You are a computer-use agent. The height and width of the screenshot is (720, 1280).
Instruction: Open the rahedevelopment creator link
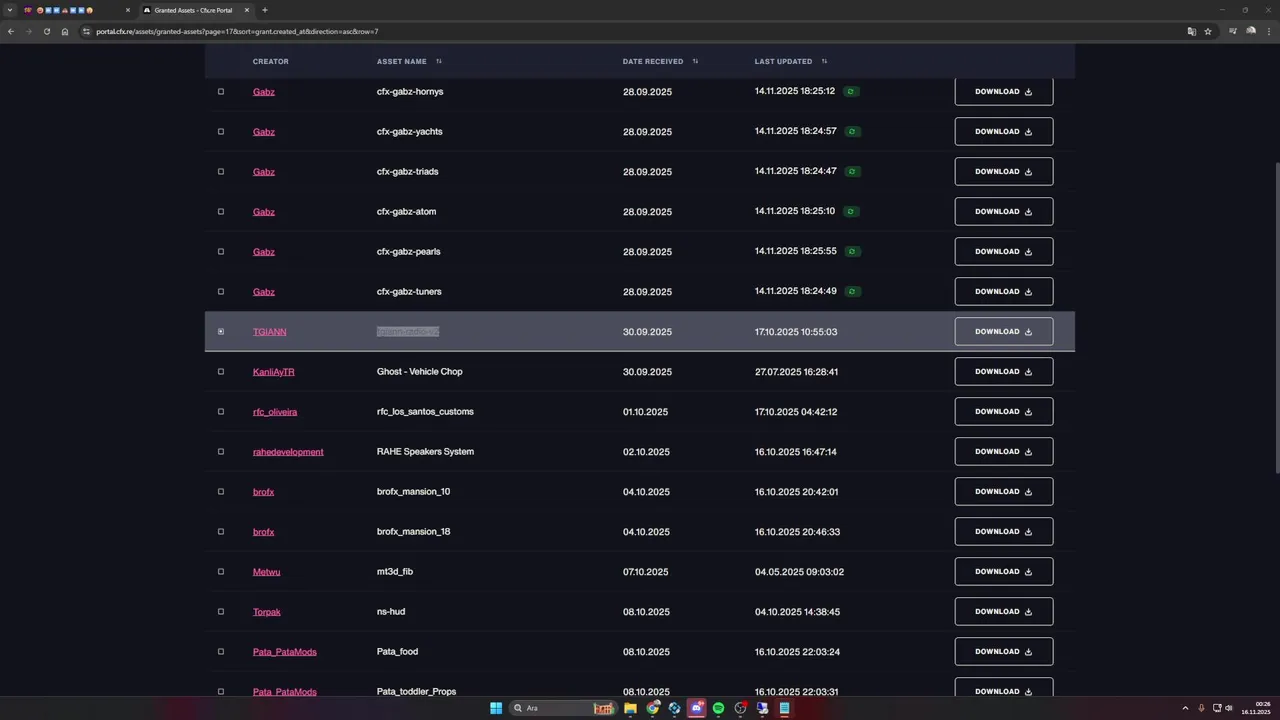click(288, 452)
